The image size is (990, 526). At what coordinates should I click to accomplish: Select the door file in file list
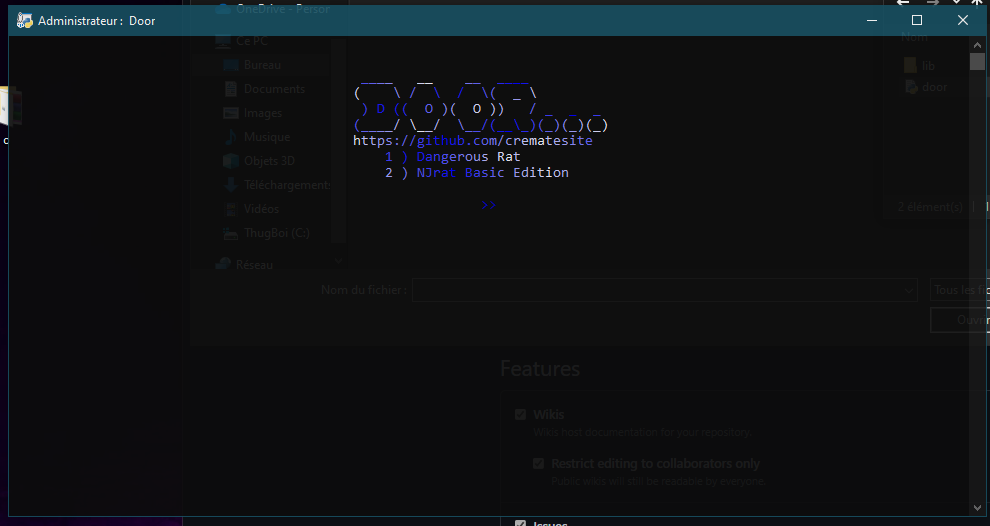(x=926, y=87)
